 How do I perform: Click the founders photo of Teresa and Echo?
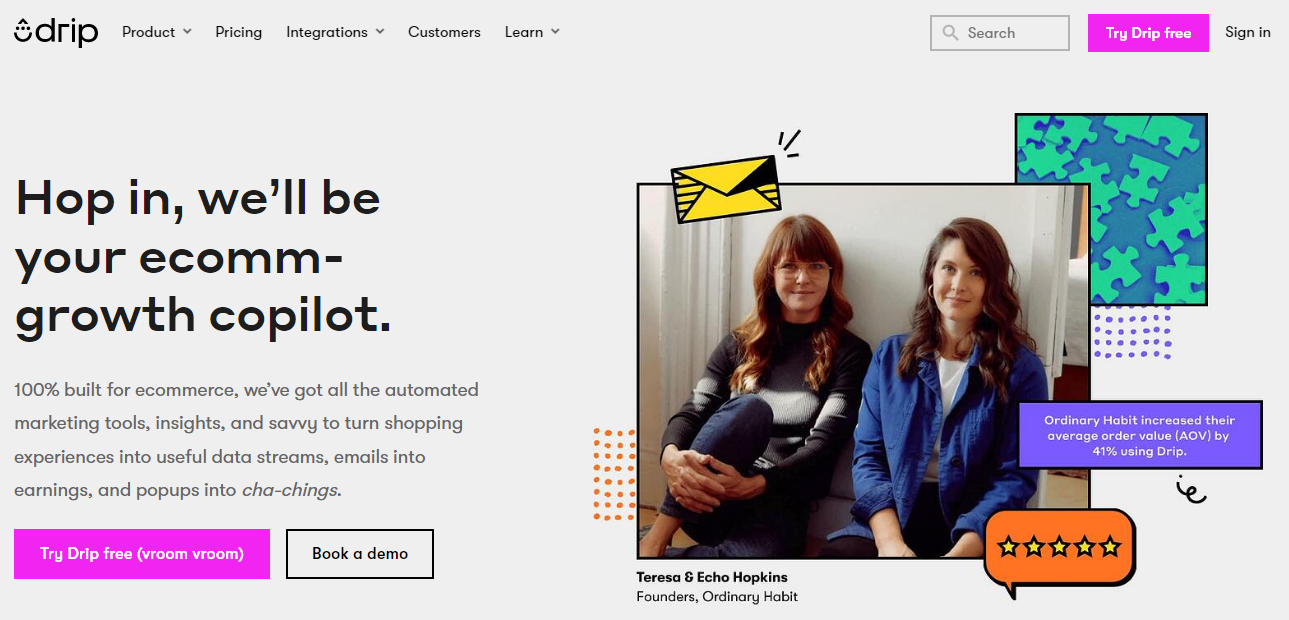(860, 370)
